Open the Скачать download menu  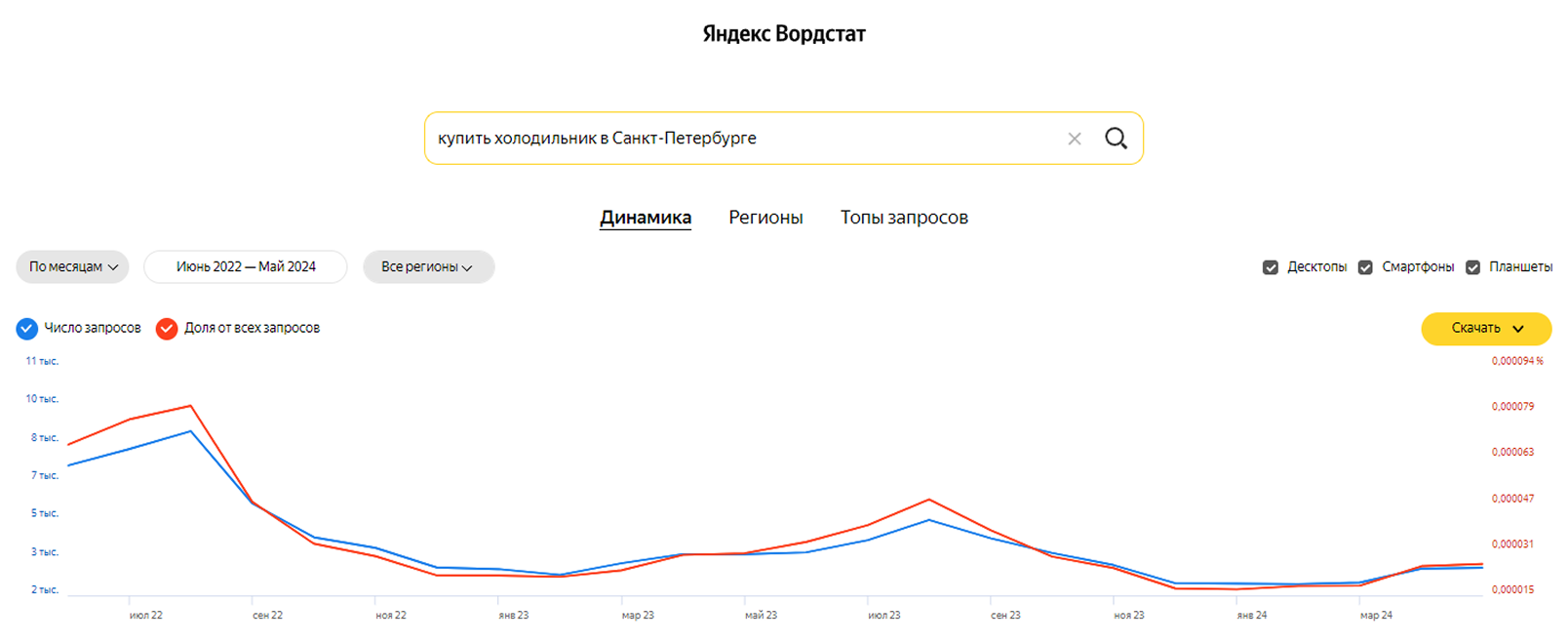[x=1486, y=329]
